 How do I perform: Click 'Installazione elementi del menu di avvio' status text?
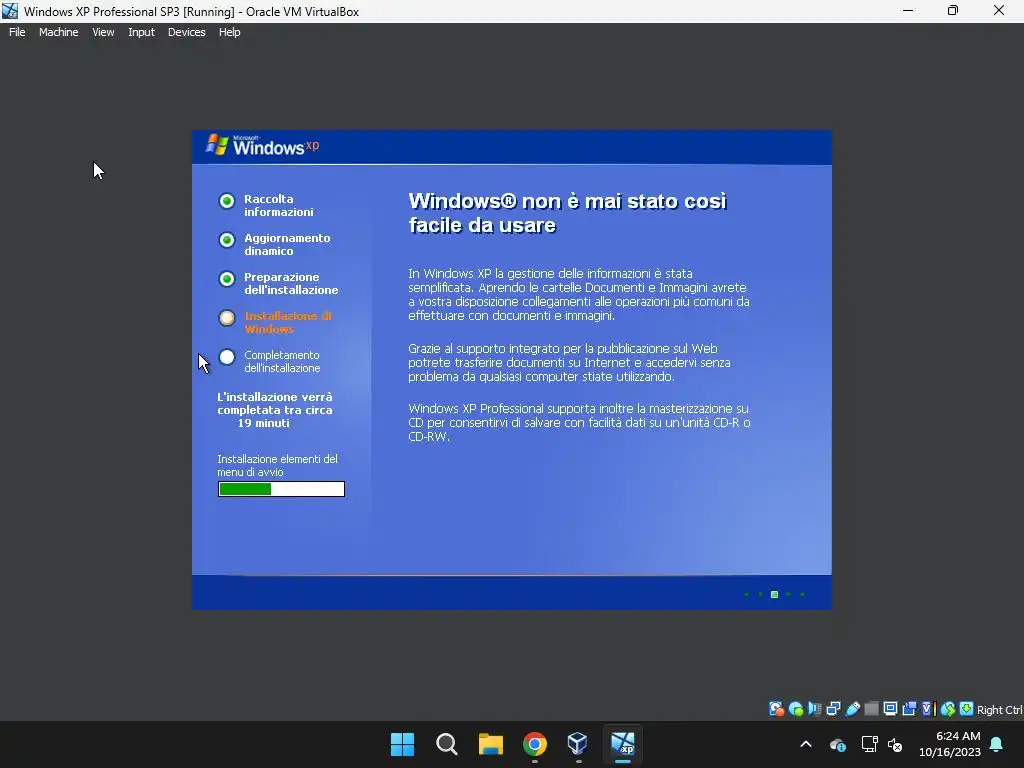(x=278, y=466)
